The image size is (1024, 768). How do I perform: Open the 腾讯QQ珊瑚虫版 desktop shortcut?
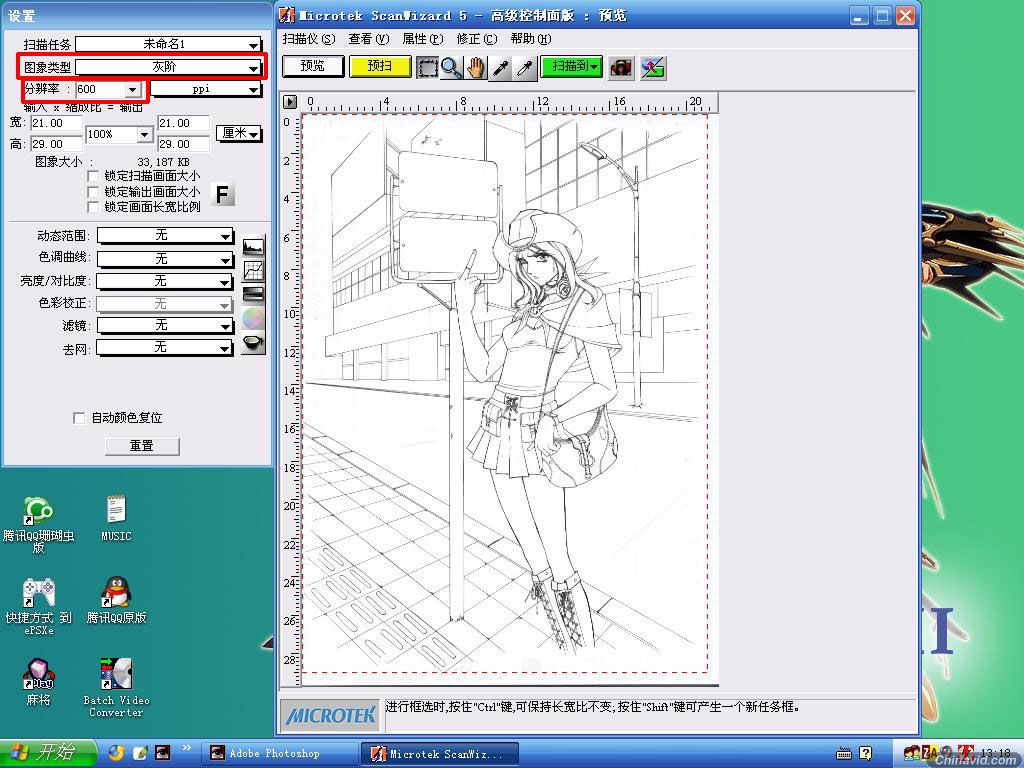(38, 525)
